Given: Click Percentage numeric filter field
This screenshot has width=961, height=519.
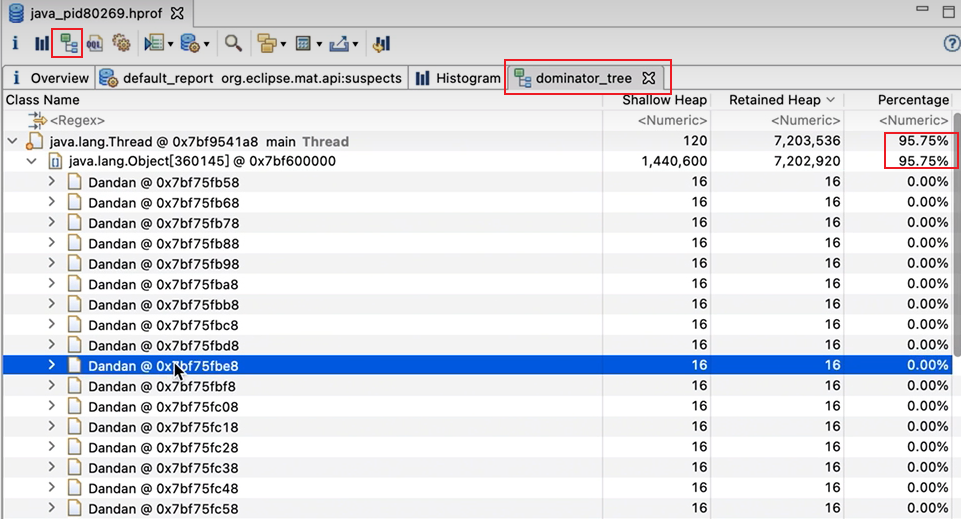Looking at the screenshot, I should pyautogui.click(x=898, y=120).
